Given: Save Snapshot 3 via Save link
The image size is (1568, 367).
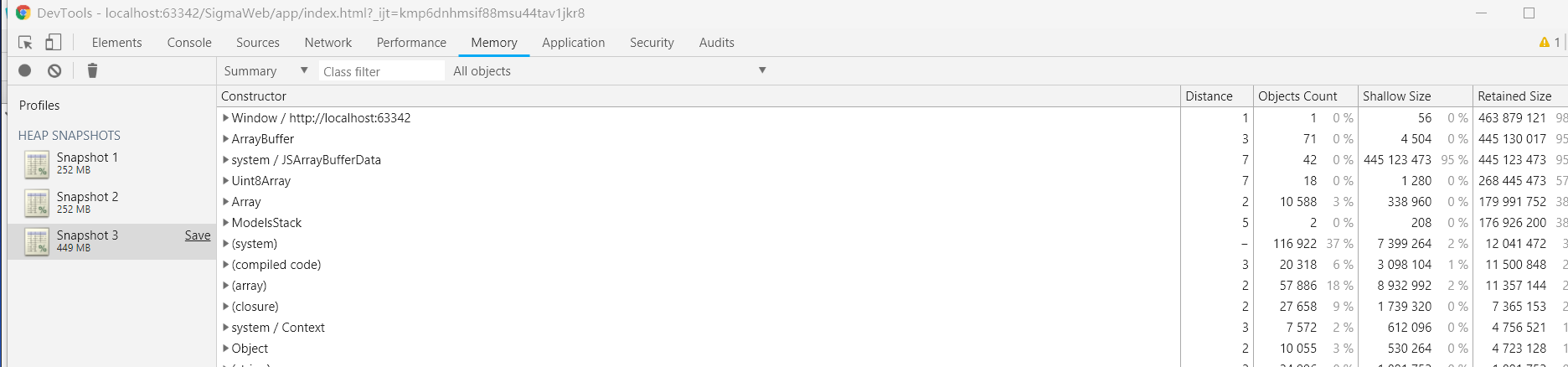Looking at the screenshot, I should [x=198, y=235].
